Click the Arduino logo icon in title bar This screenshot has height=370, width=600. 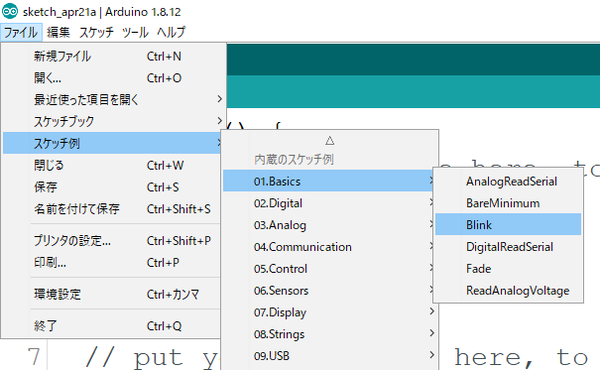pyautogui.click(x=10, y=11)
